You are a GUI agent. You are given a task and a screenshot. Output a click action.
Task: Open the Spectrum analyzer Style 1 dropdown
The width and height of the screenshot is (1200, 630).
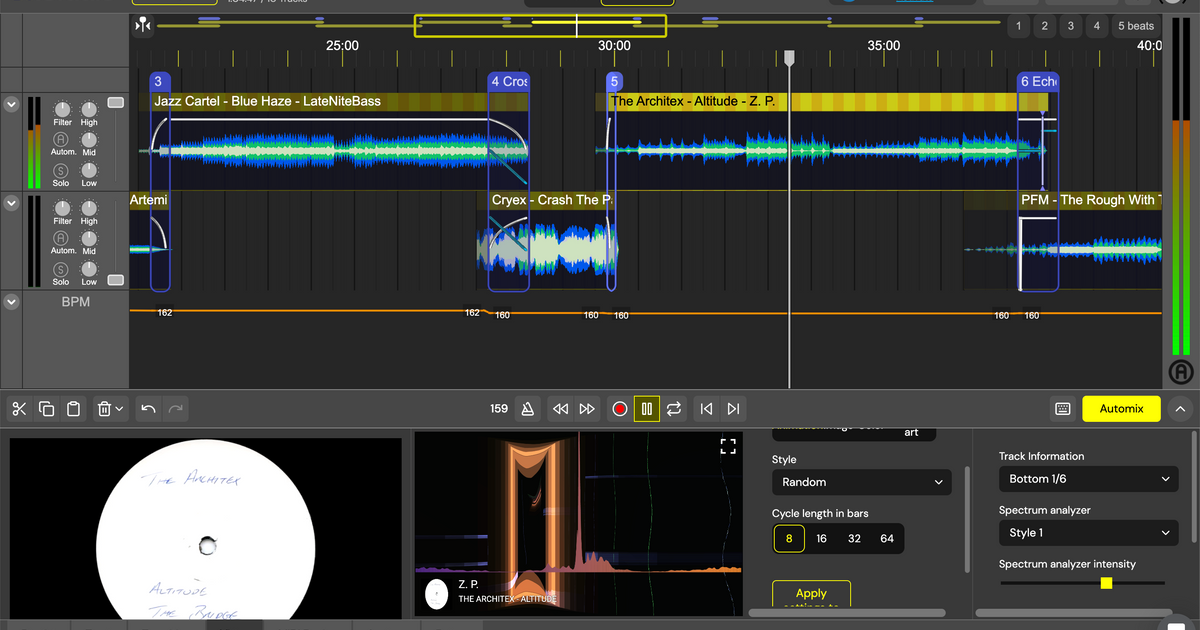[x=1088, y=532]
